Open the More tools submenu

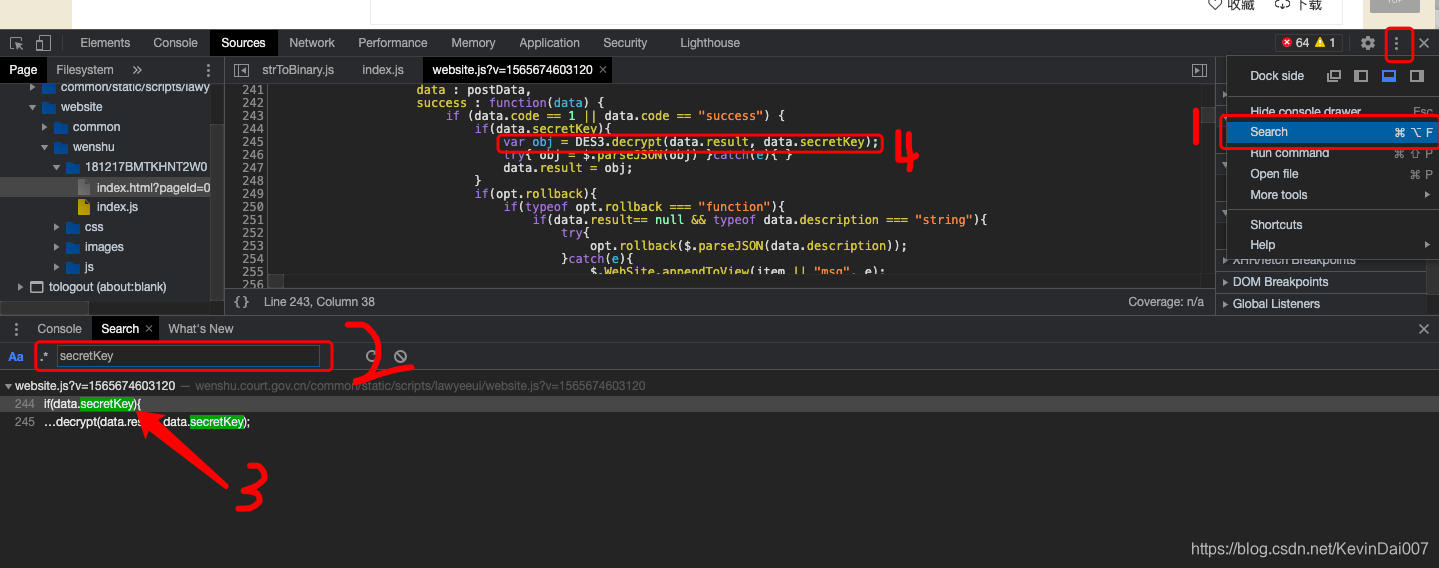(x=1331, y=195)
